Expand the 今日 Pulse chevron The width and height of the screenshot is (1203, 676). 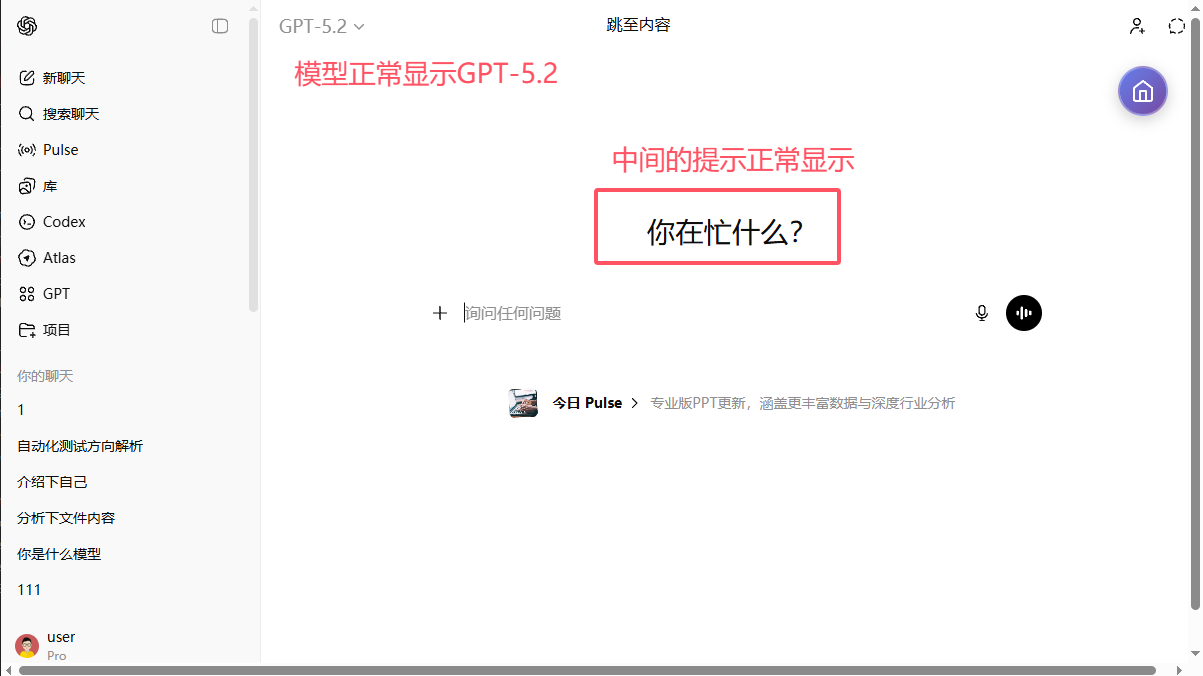point(633,402)
